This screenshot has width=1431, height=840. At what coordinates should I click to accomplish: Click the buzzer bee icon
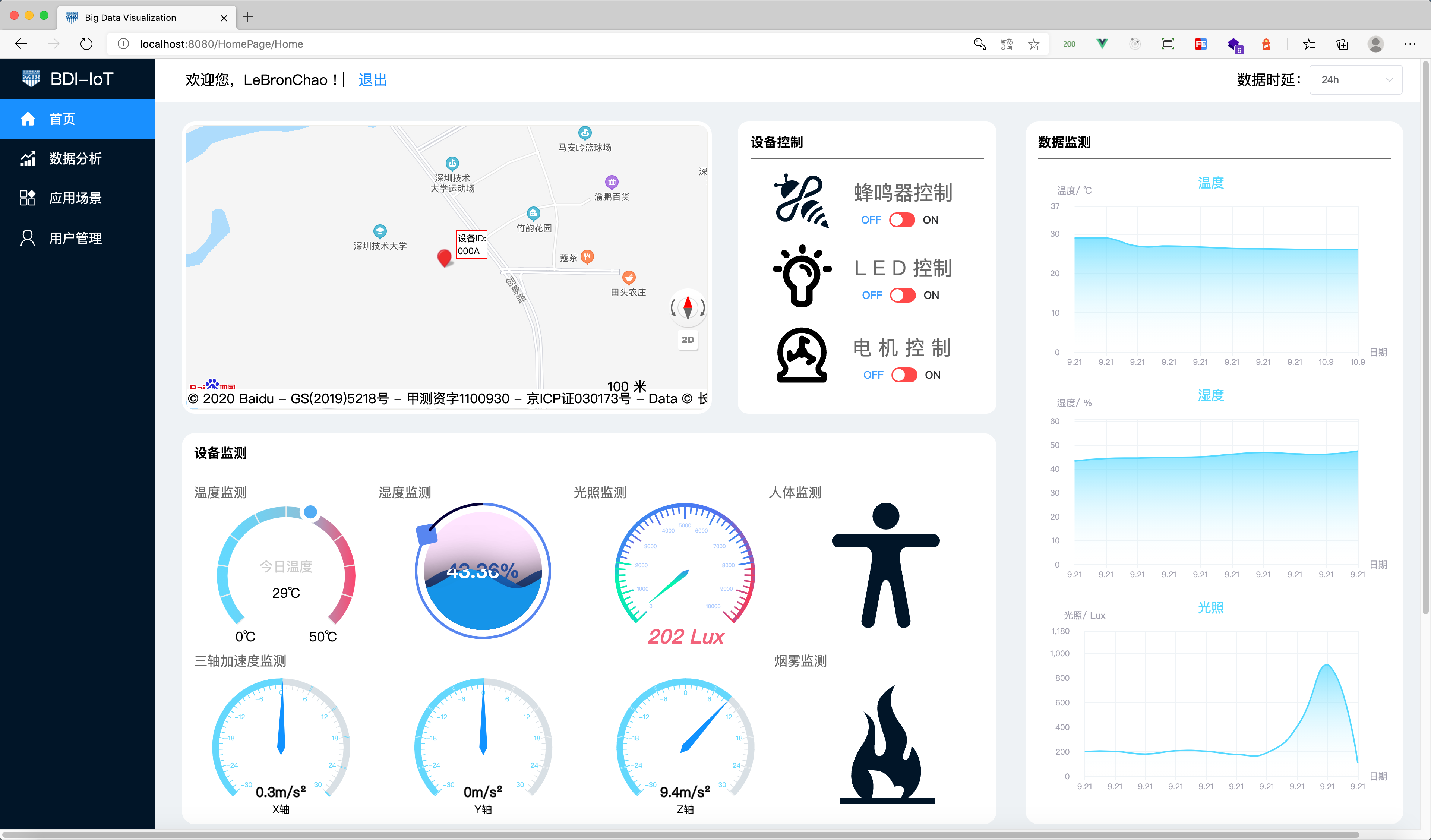pyautogui.click(x=801, y=200)
